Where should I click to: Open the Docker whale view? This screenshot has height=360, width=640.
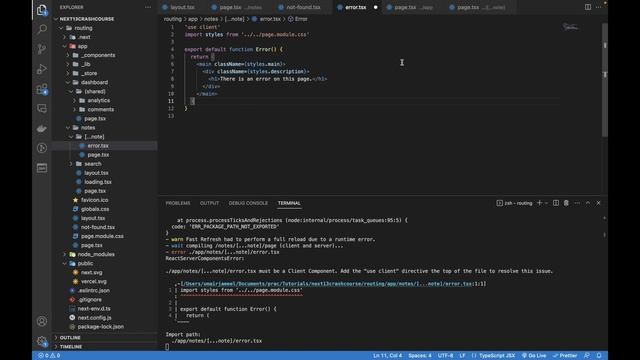(x=42, y=129)
